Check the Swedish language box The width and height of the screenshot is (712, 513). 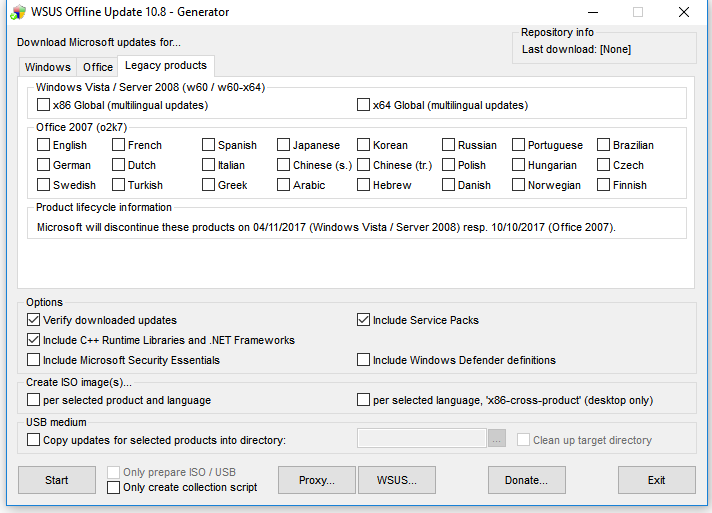click(x=43, y=185)
